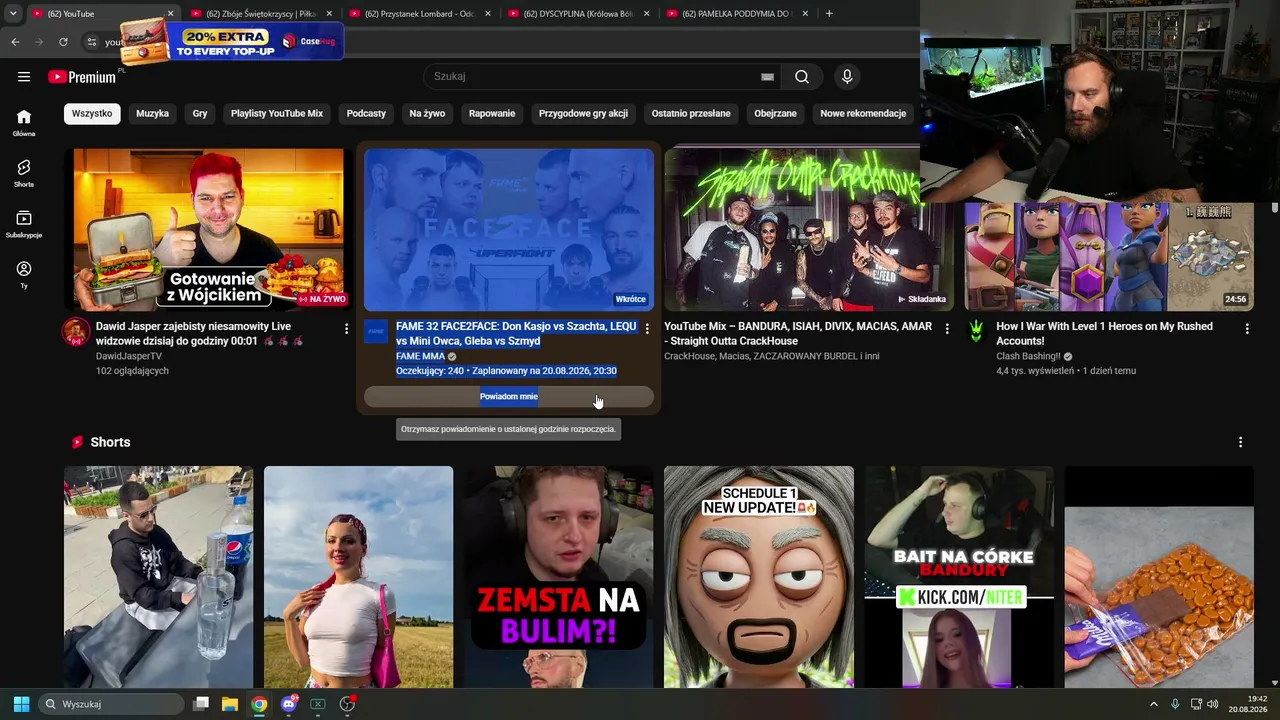Open the Windows Start menu
Screen dimensions: 1280x720
[x=21, y=704]
